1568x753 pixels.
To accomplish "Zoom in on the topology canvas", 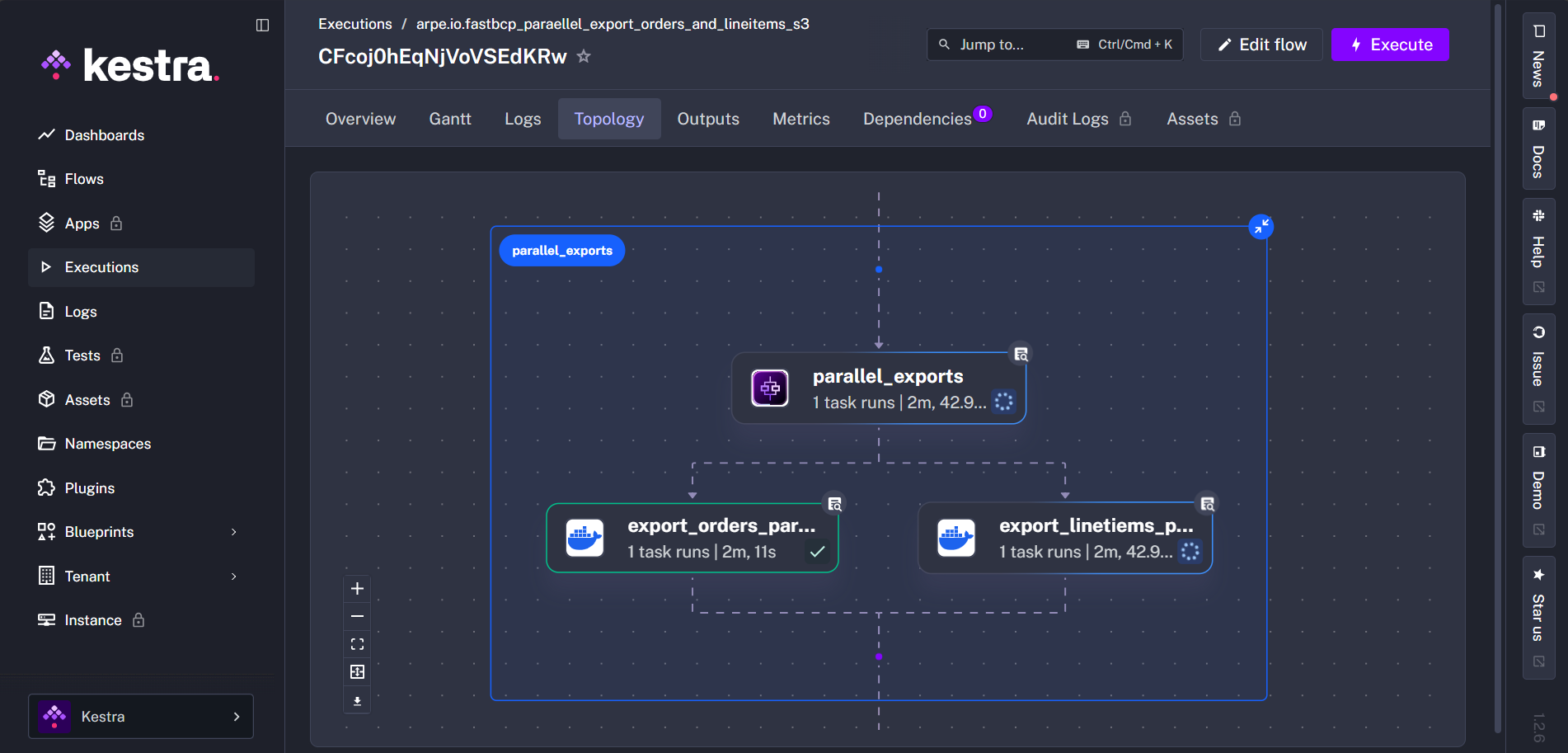I will pos(357,588).
